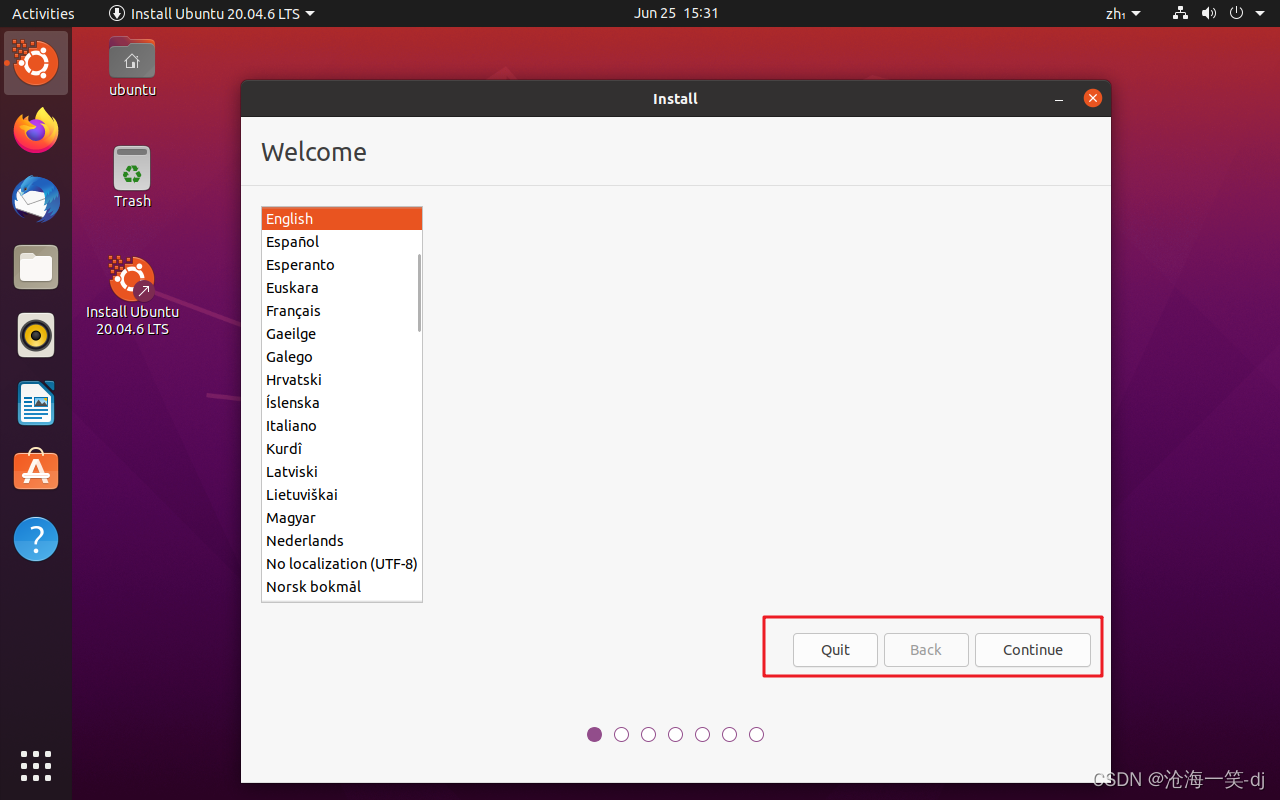Viewport: 1280px width, 800px height.
Task: Open the keyboard input source menu
Action: [x=1122, y=13]
